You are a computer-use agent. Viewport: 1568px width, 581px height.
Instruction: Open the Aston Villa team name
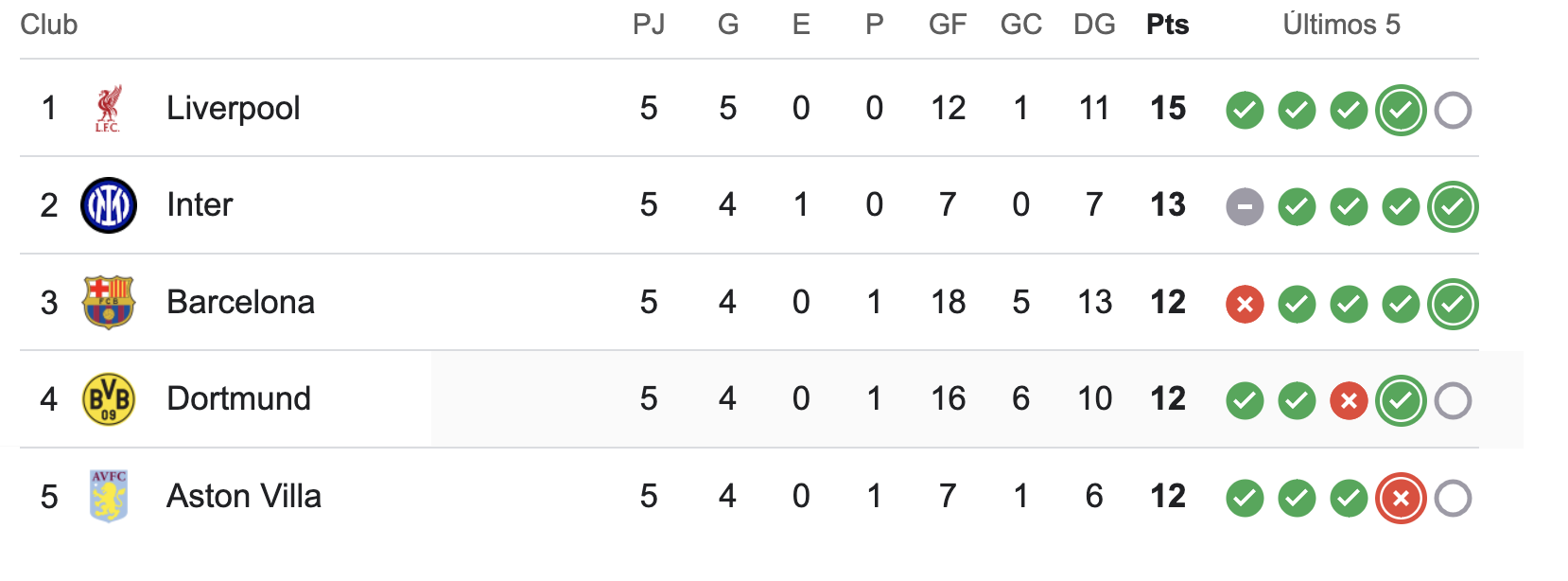pos(244,496)
